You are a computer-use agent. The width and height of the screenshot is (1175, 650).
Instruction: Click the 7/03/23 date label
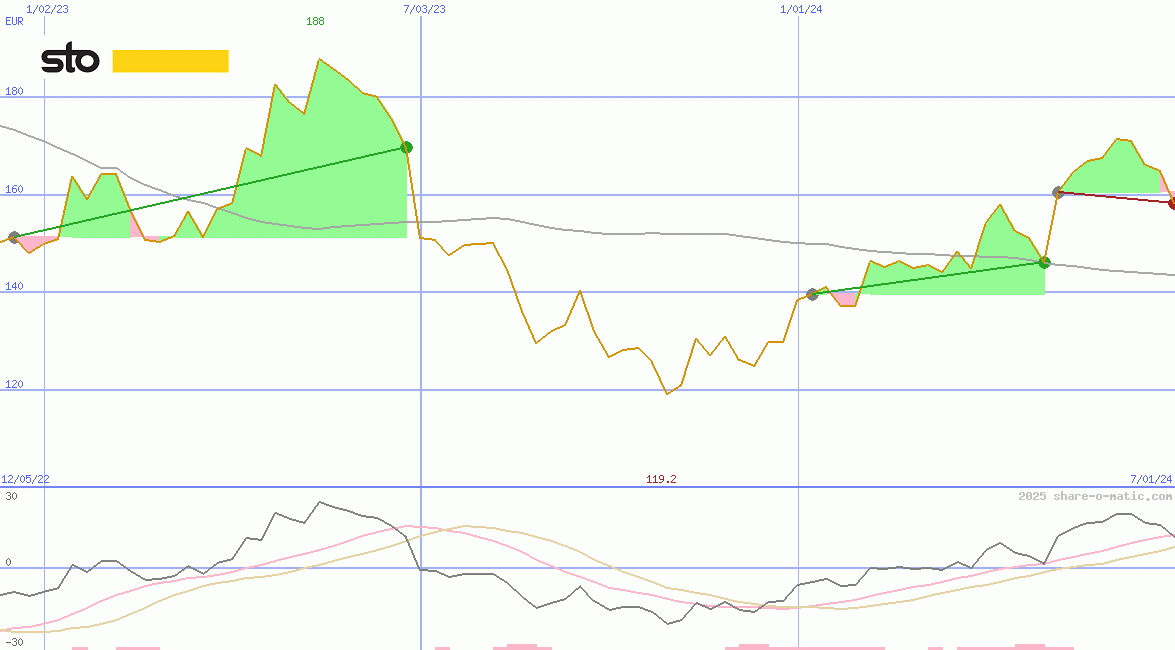[424, 8]
